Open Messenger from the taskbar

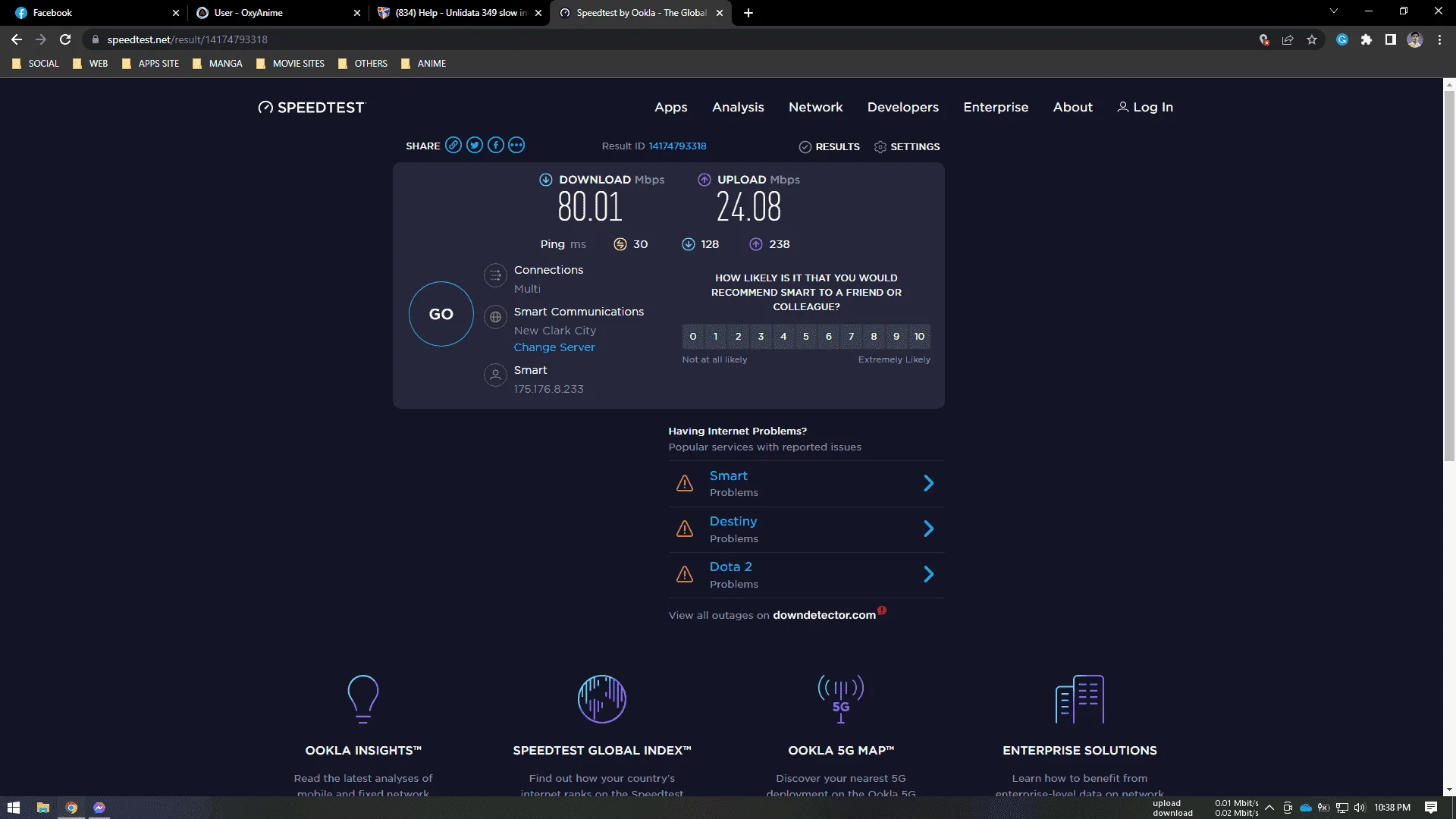click(99, 808)
